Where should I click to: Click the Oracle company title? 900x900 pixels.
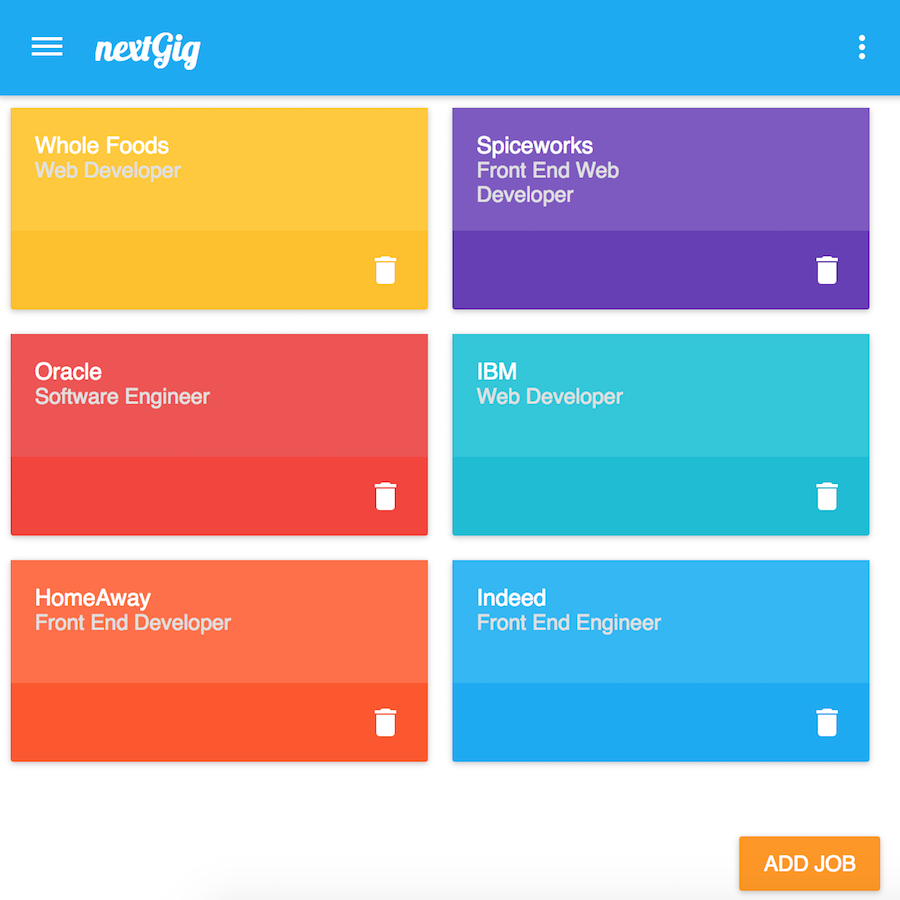(68, 371)
